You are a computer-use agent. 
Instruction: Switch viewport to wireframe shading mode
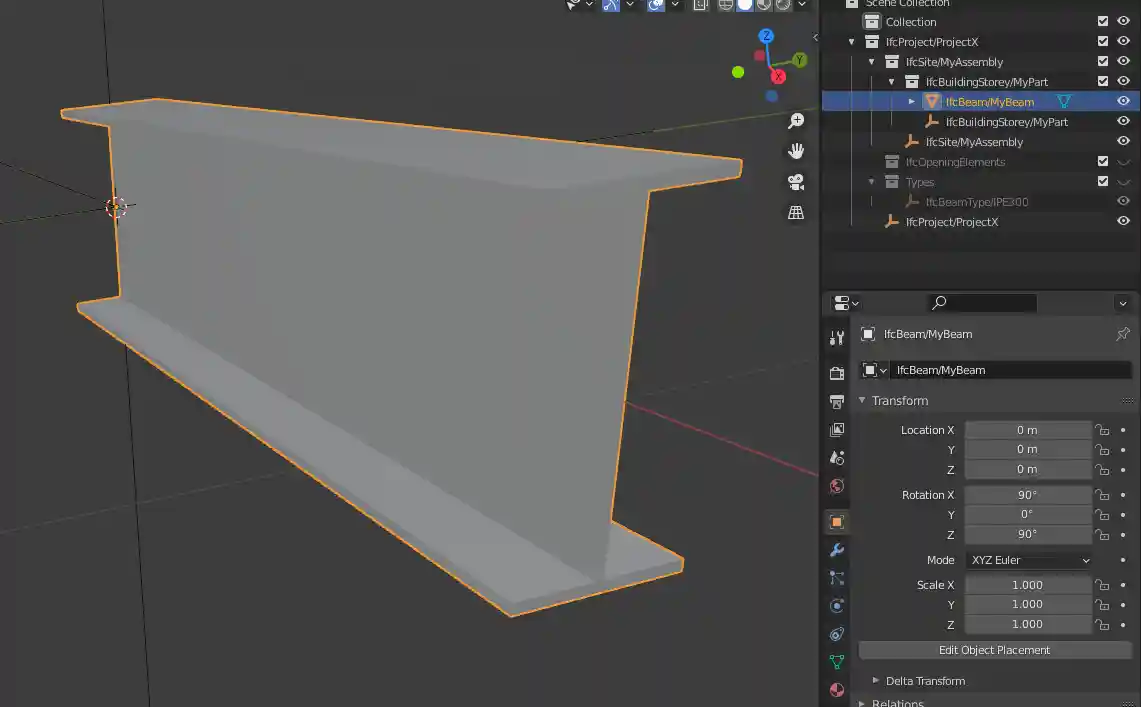coord(726,5)
